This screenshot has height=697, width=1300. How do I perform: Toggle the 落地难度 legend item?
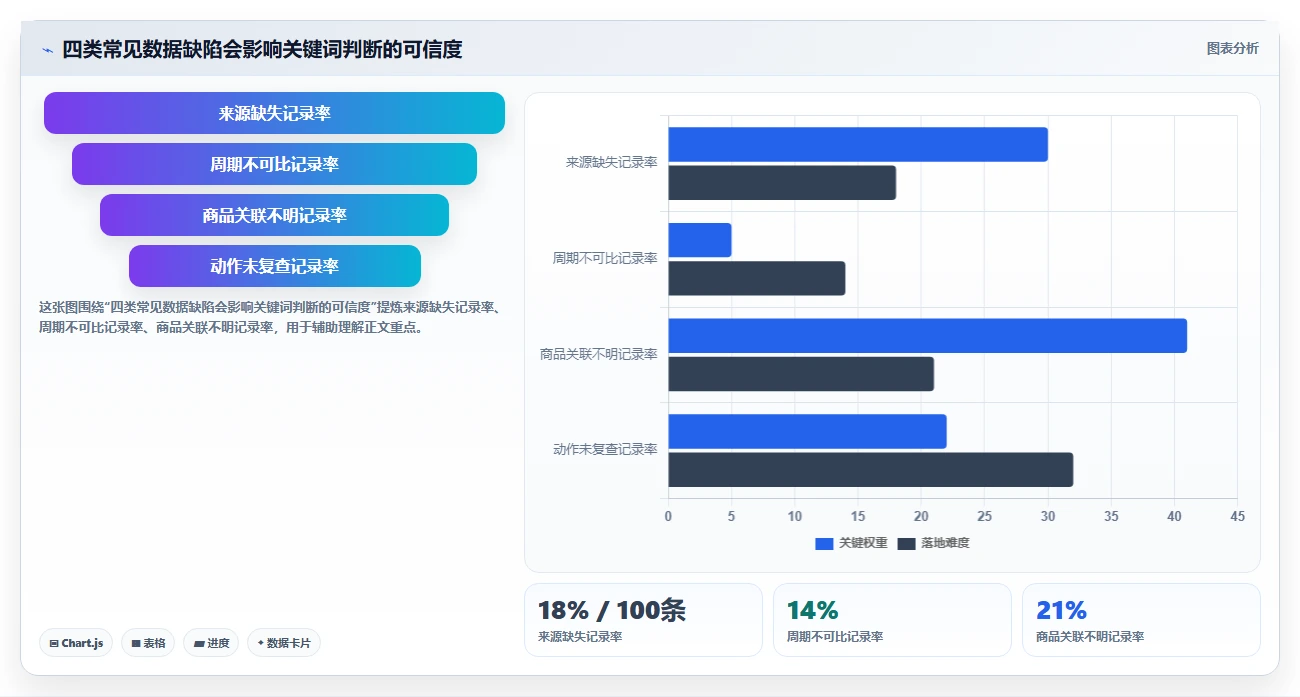[933, 543]
